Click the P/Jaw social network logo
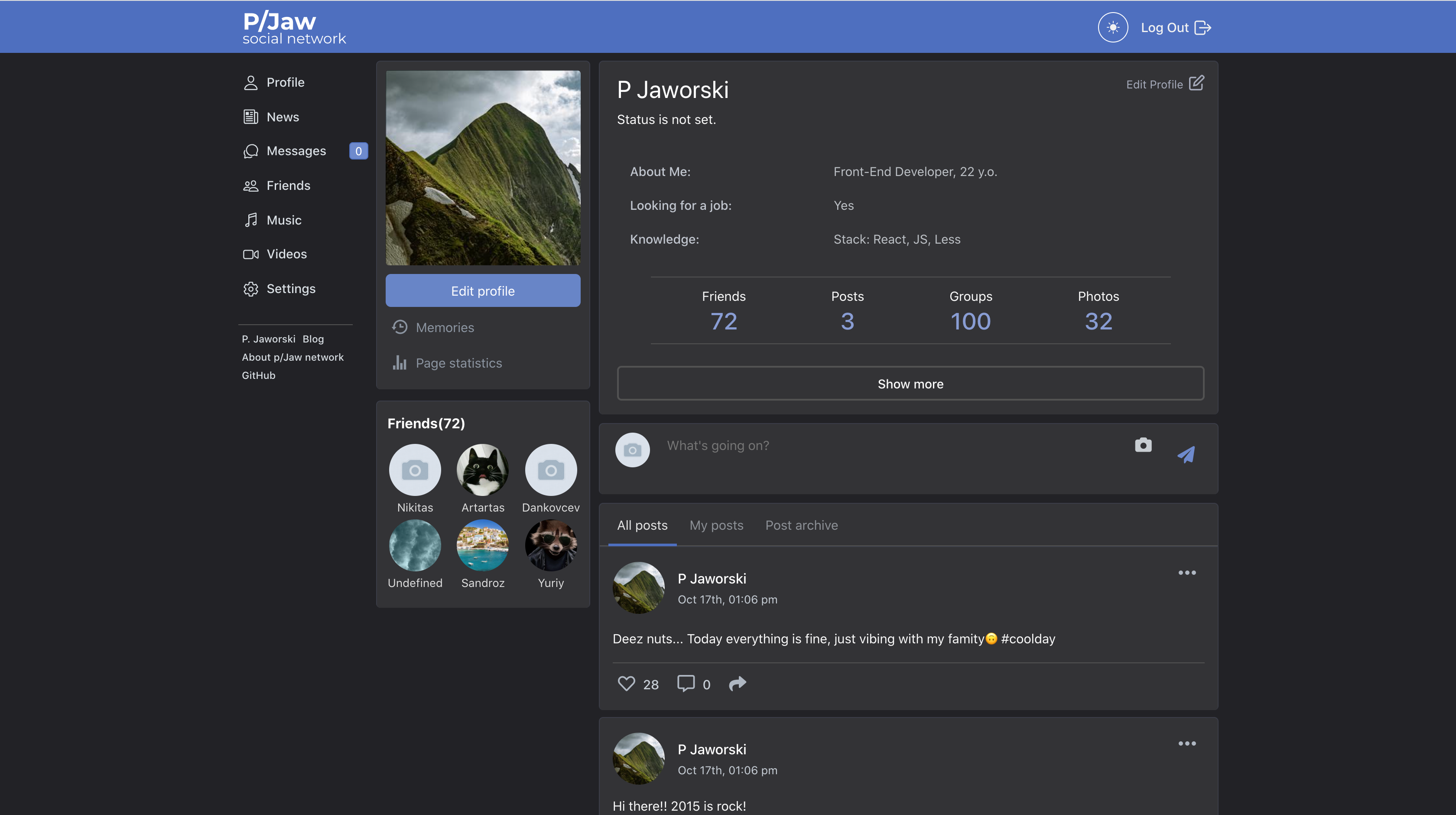This screenshot has height=815, width=1456. [x=294, y=28]
